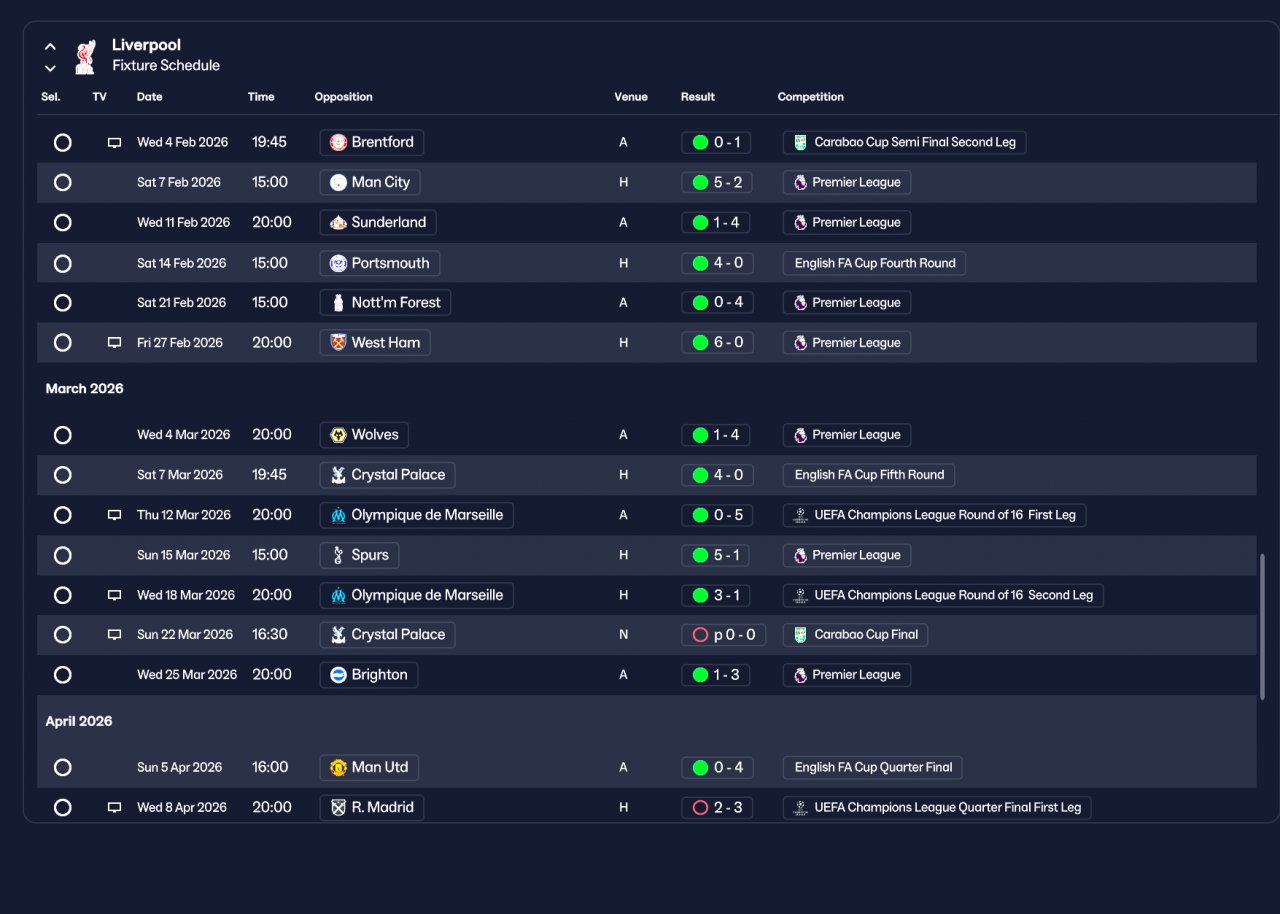This screenshot has width=1280, height=914.
Task: Click the Brighton club badge
Action: 338,674
